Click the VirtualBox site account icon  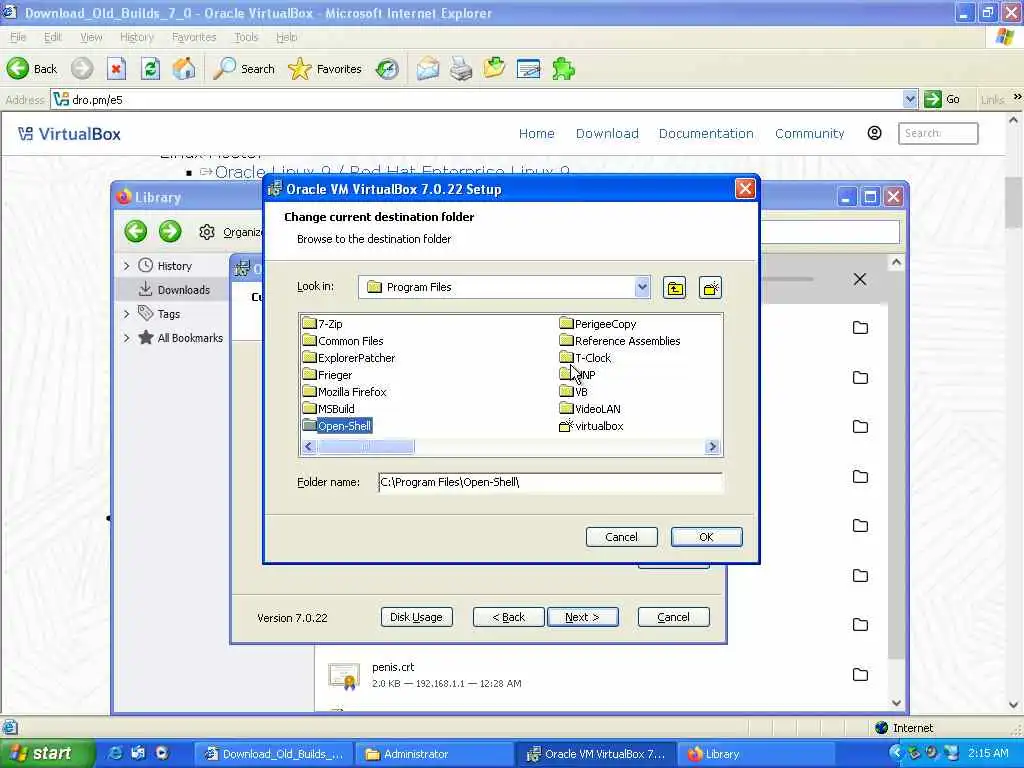pos(874,133)
